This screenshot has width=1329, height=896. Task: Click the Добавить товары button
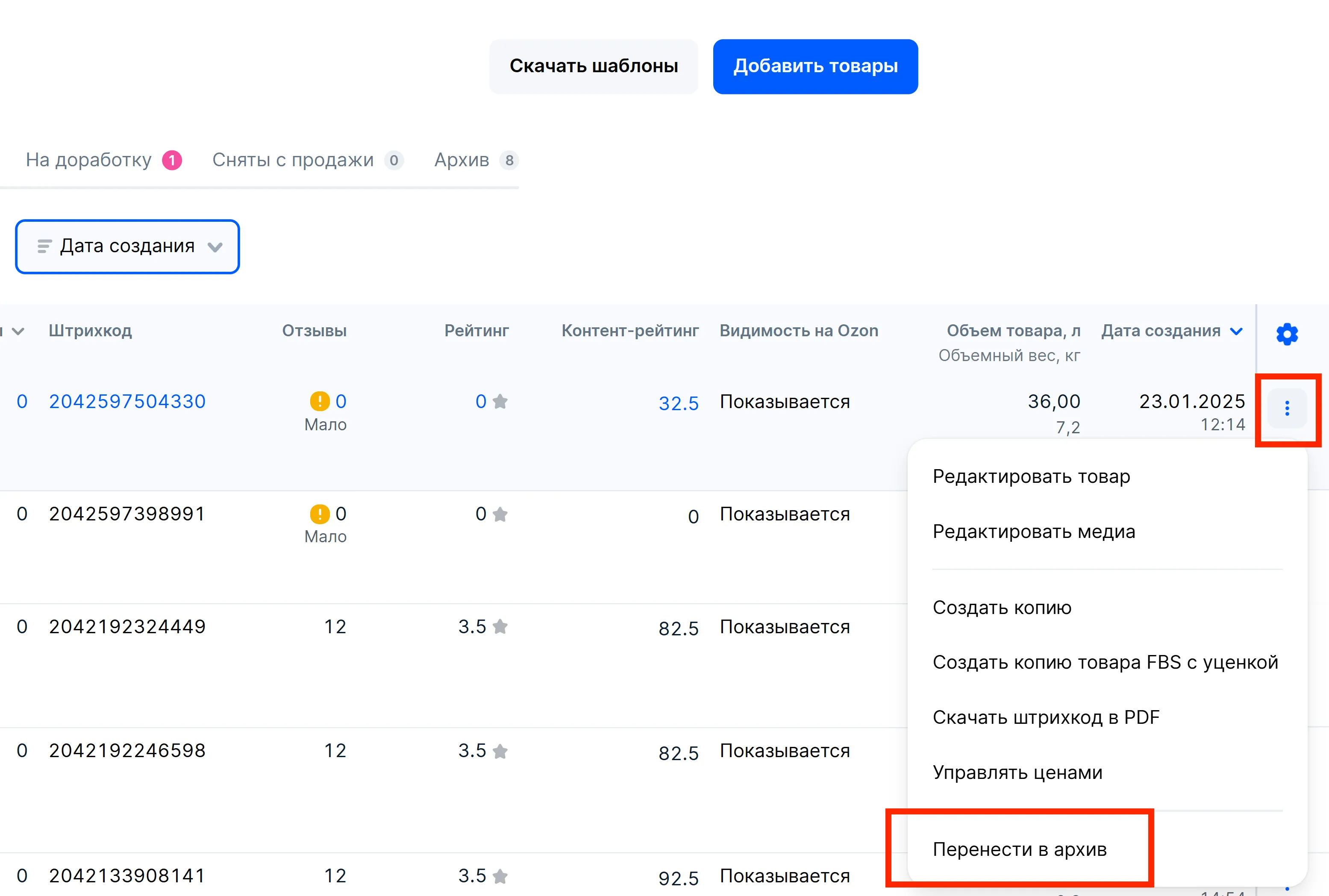(815, 66)
